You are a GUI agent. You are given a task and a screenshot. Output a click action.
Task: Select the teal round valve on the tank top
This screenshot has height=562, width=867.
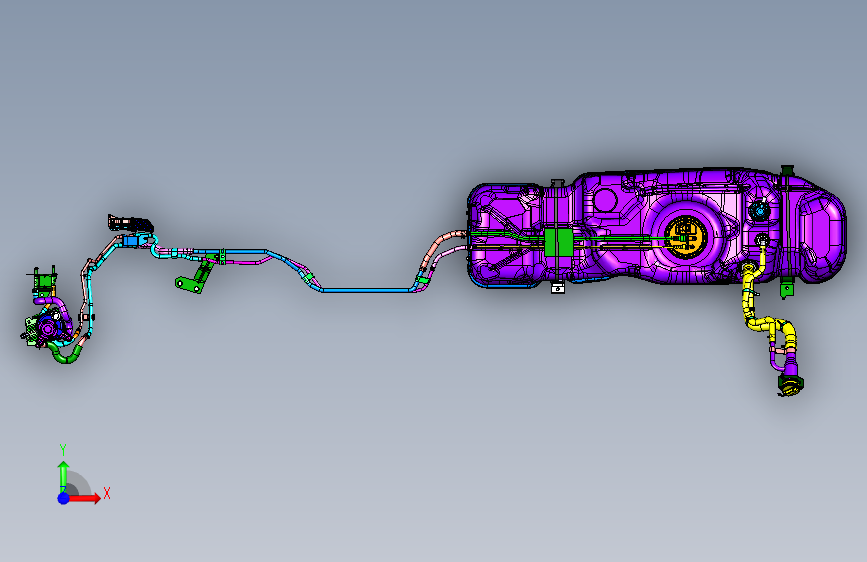(x=759, y=210)
